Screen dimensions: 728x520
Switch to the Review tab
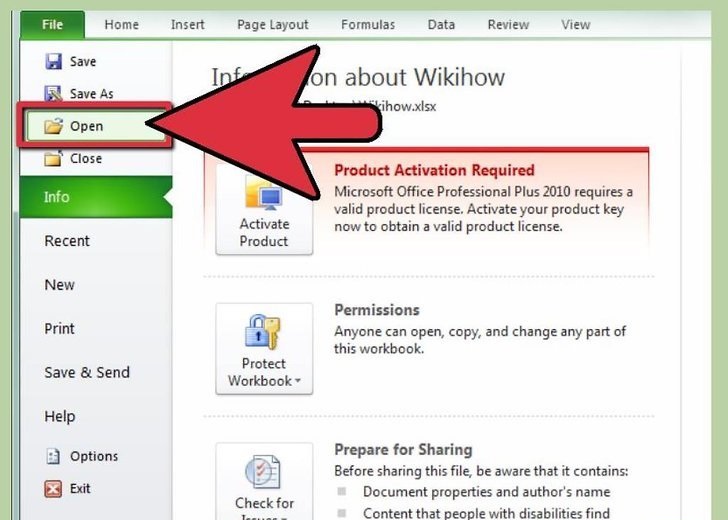coord(508,25)
